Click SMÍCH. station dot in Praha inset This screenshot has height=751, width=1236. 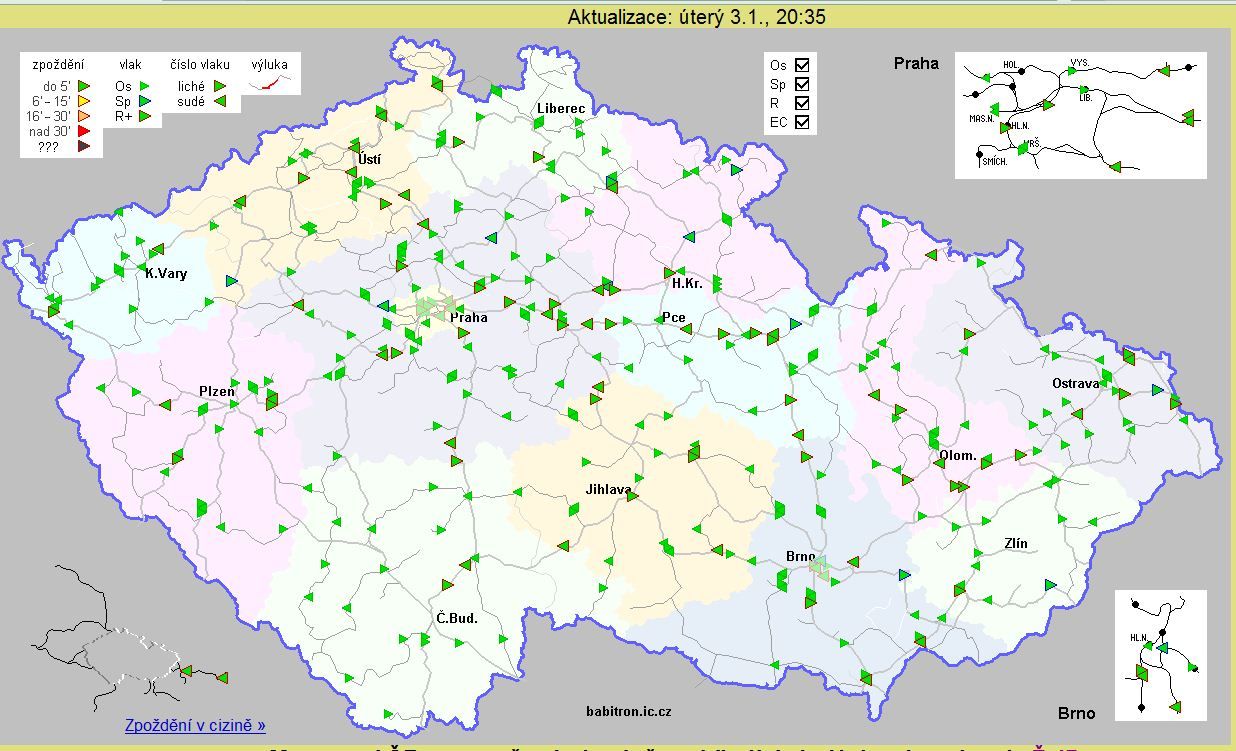tap(980, 154)
